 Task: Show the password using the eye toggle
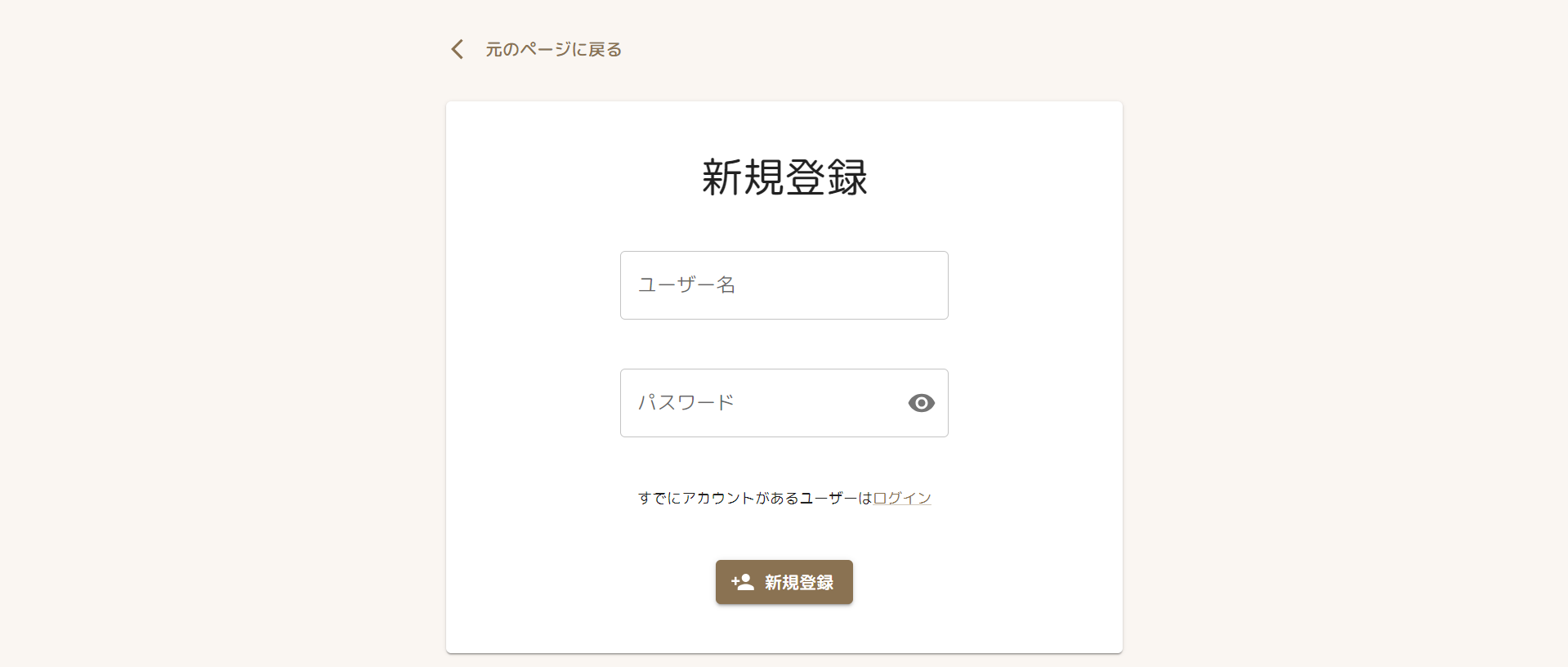coord(921,403)
